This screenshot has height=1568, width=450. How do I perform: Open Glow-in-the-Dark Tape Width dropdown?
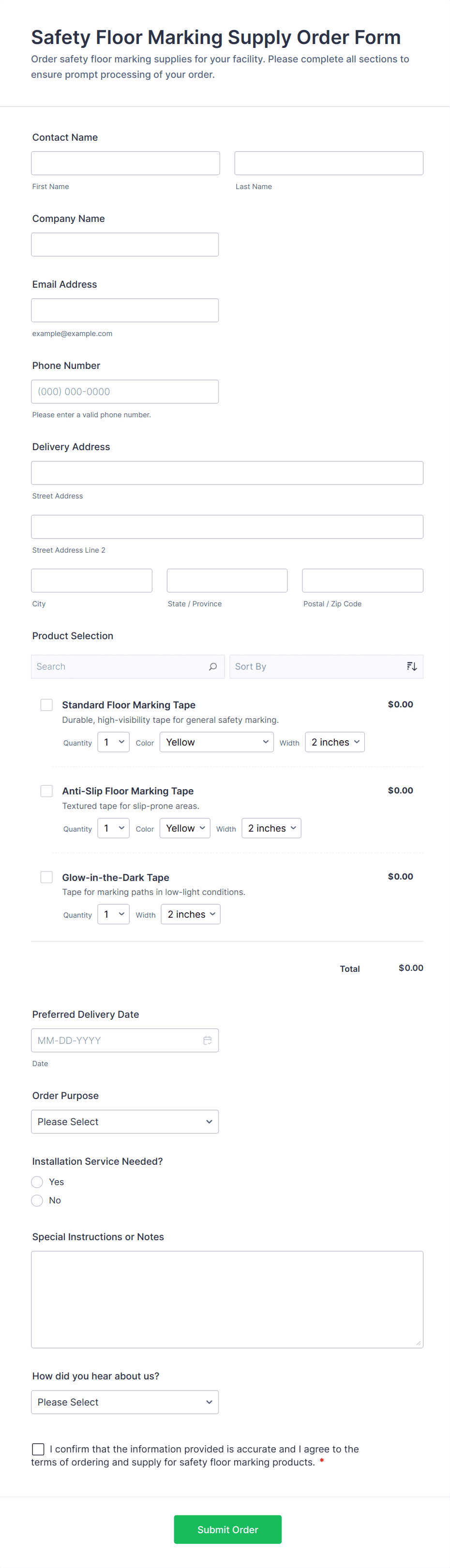coord(191,914)
